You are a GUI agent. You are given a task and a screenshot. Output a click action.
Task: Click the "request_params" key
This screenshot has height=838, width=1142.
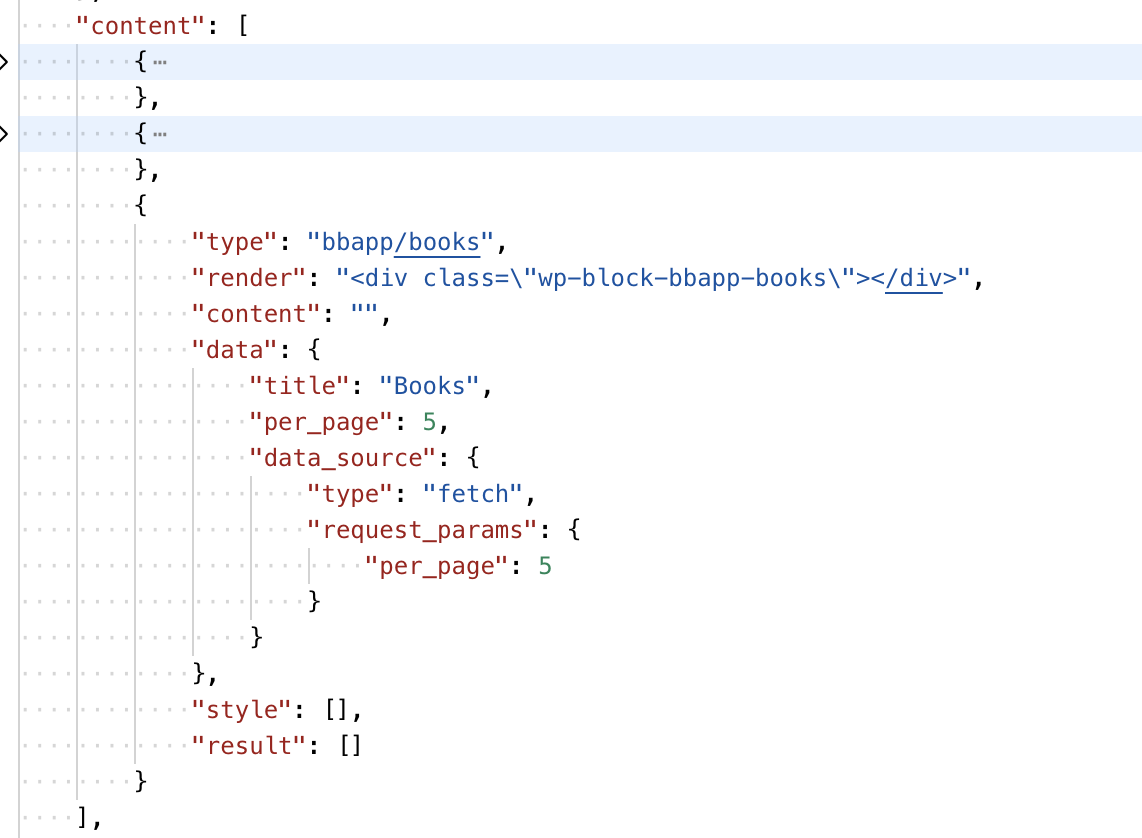422,530
